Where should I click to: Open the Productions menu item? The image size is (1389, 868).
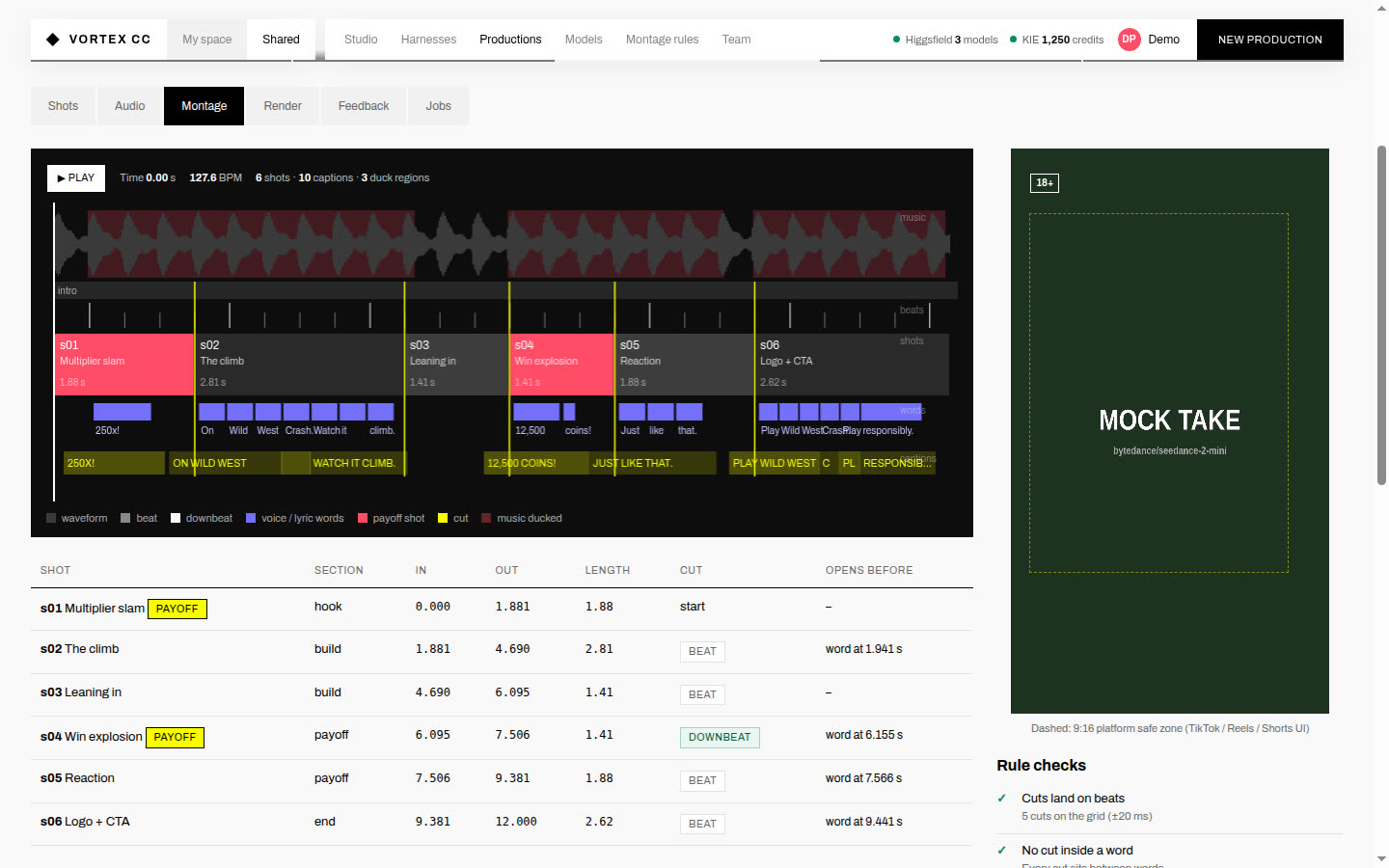click(x=510, y=40)
